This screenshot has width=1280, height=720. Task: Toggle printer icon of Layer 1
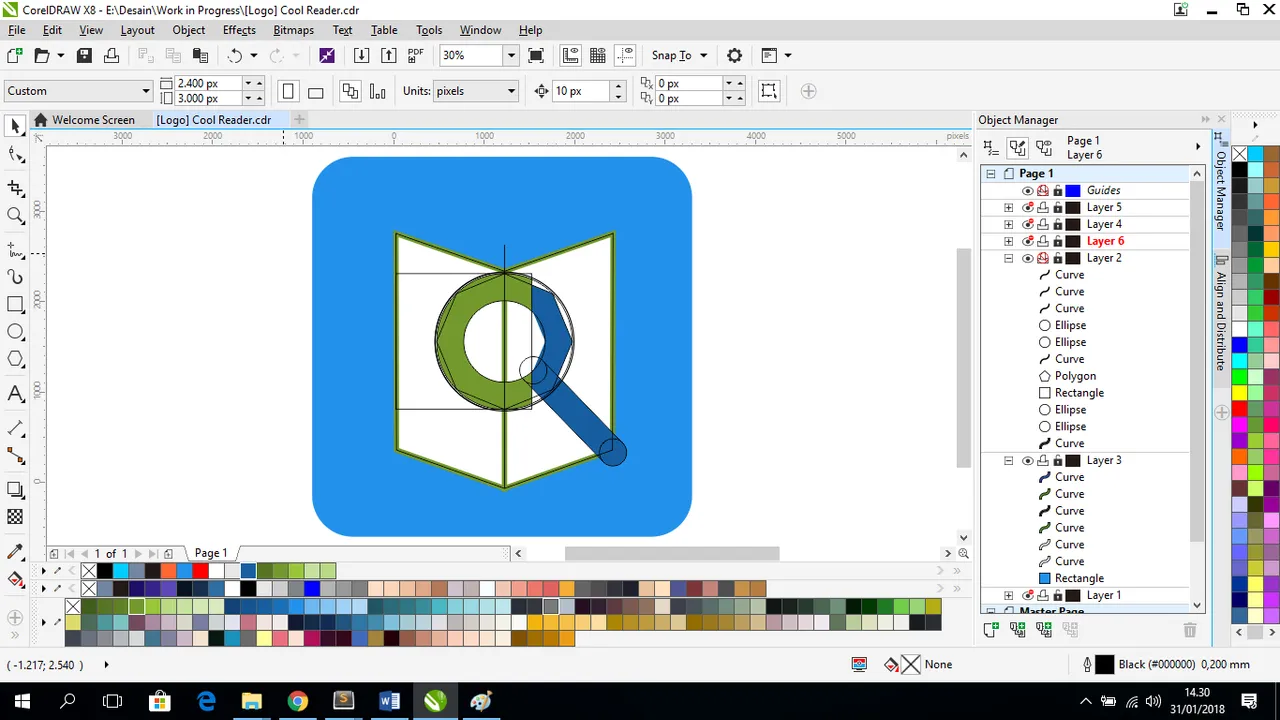pos(1042,595)
